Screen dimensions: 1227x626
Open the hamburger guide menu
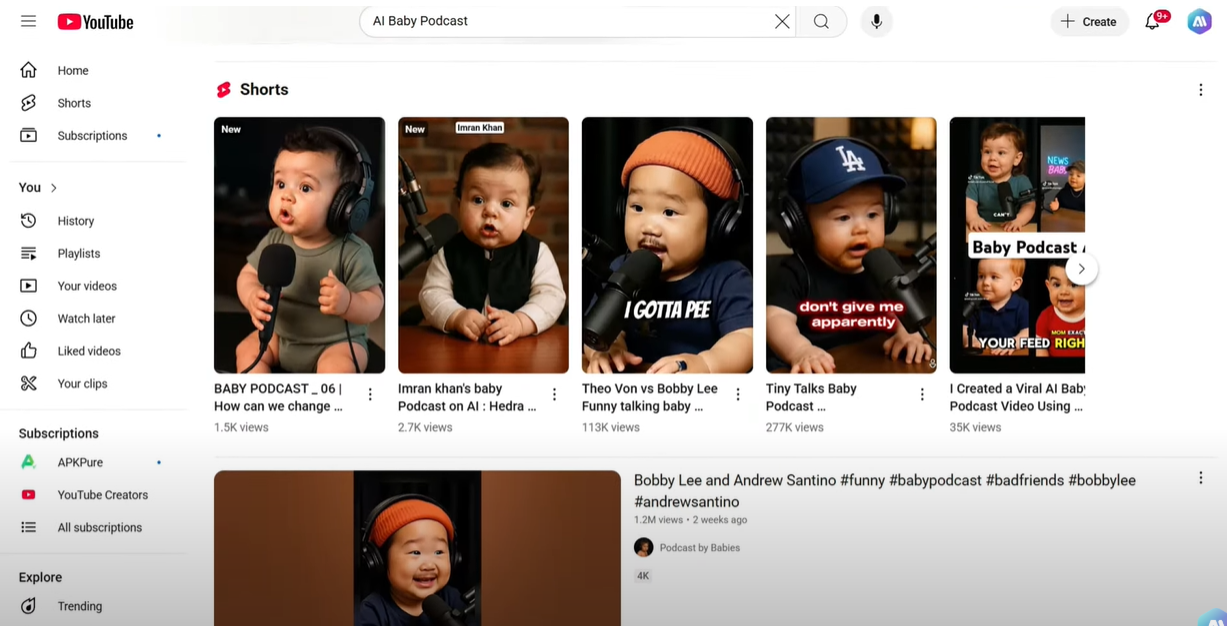[x=28, y=21]
